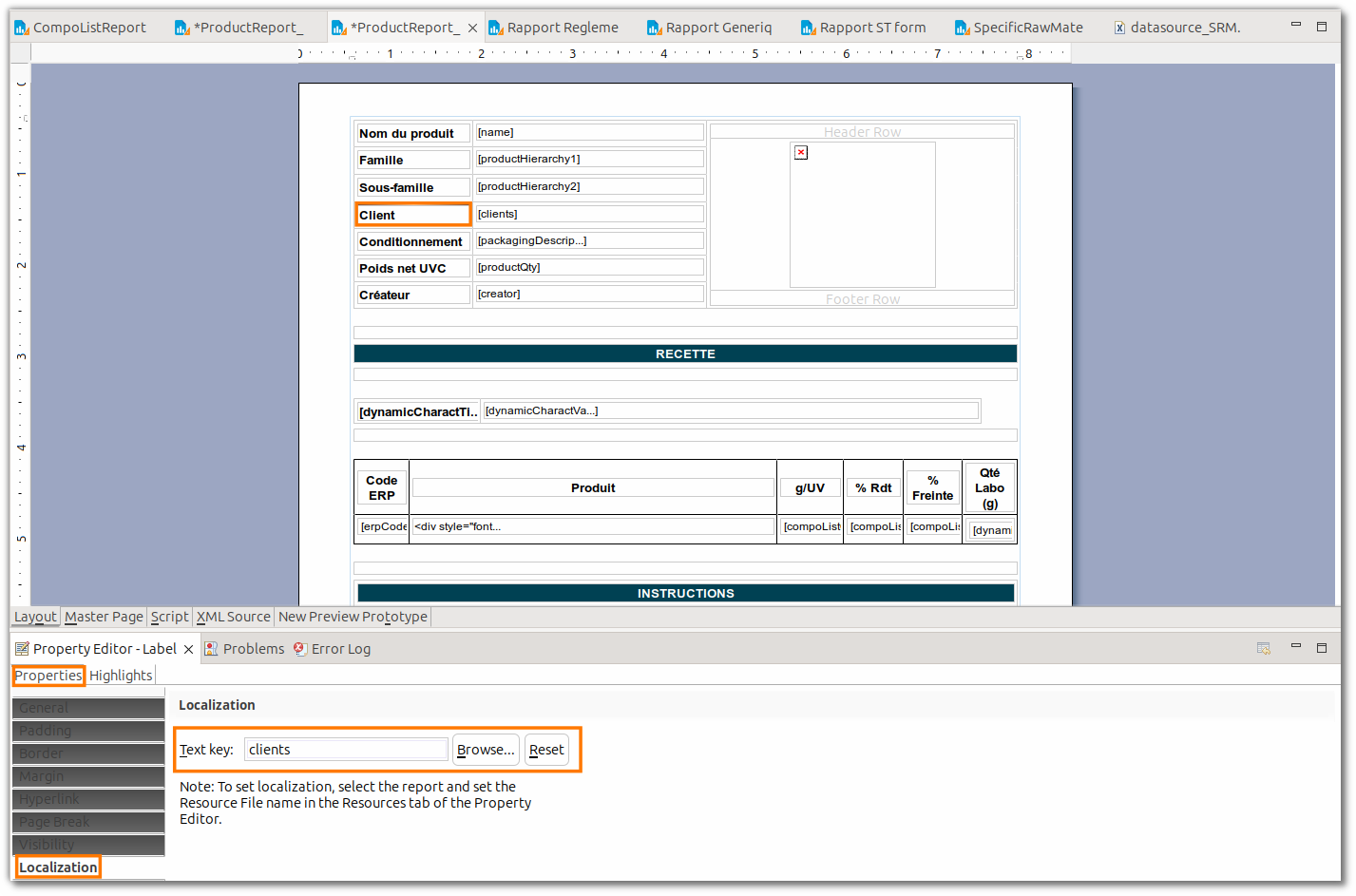Click the Reset button
The image size is (1356, 896).
pyautogui.click(x=546, y=750)
